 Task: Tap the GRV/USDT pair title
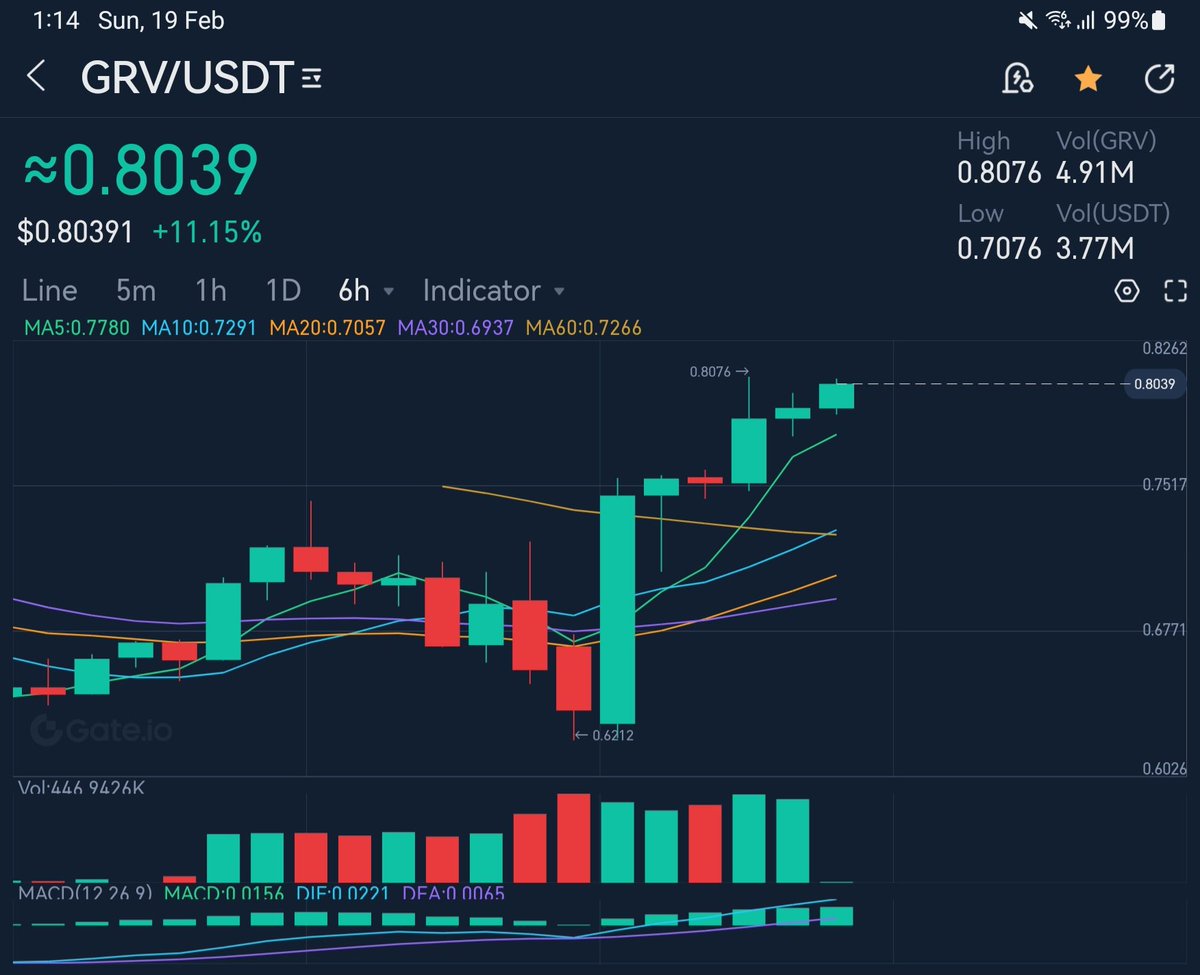click(187, 78)
